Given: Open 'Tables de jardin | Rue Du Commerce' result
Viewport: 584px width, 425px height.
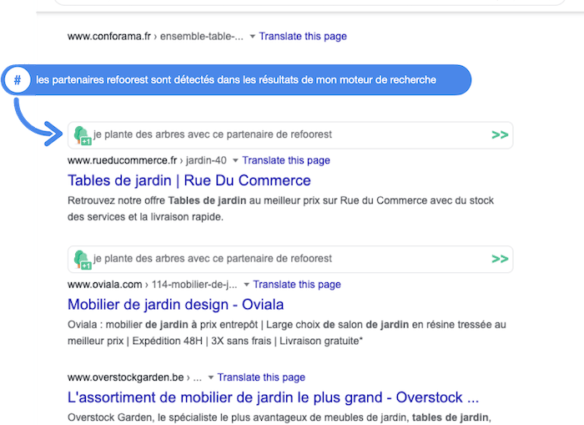Looking at the screenshot, I should pyautogui.click(x=189, y=180).
